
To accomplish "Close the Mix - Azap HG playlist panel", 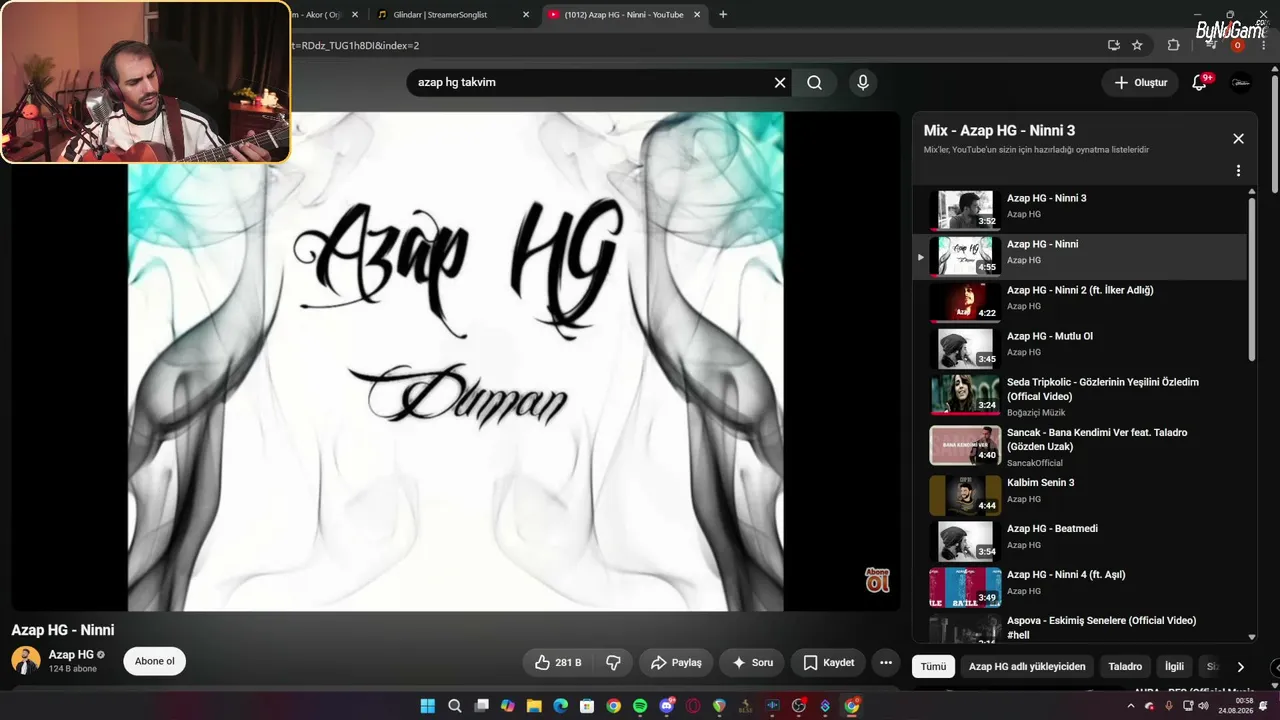I will [x=1238, y=139].
